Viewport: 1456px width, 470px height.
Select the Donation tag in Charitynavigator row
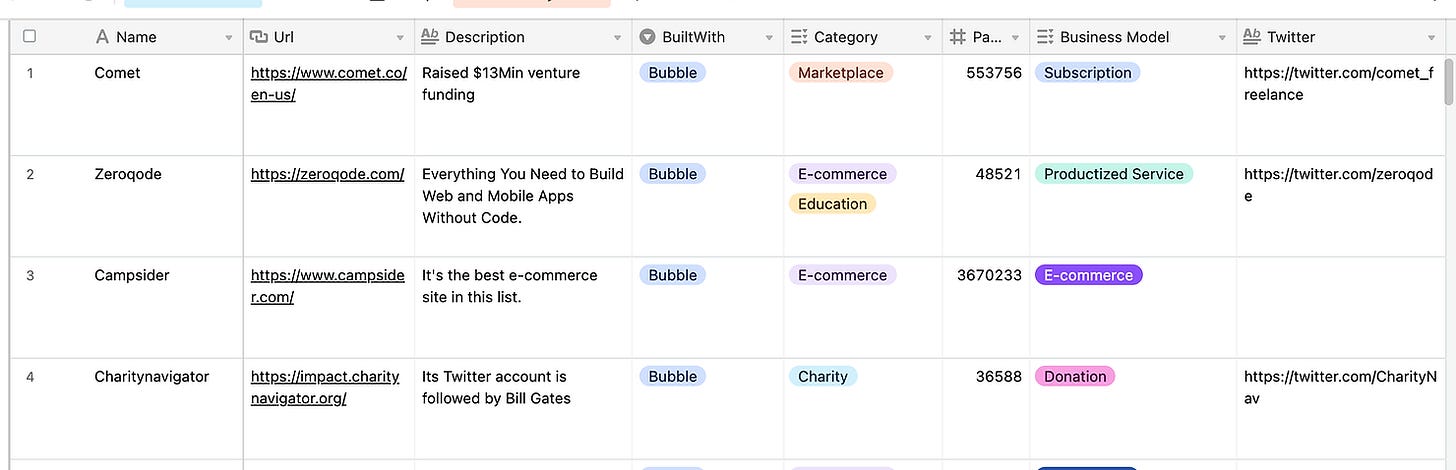[x=1075, y=377]
